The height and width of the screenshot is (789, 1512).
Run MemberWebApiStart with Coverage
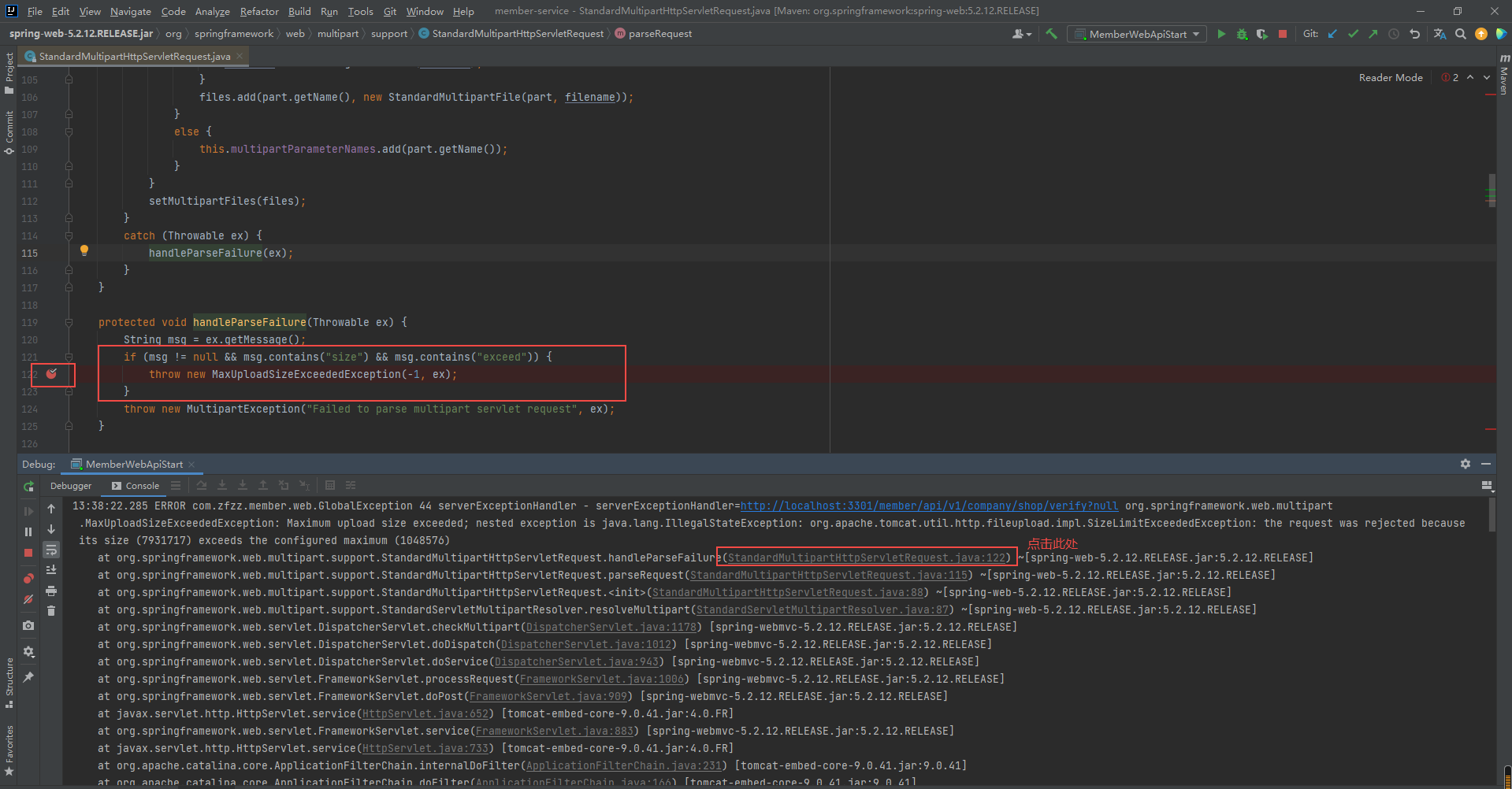click(1261, 34)
